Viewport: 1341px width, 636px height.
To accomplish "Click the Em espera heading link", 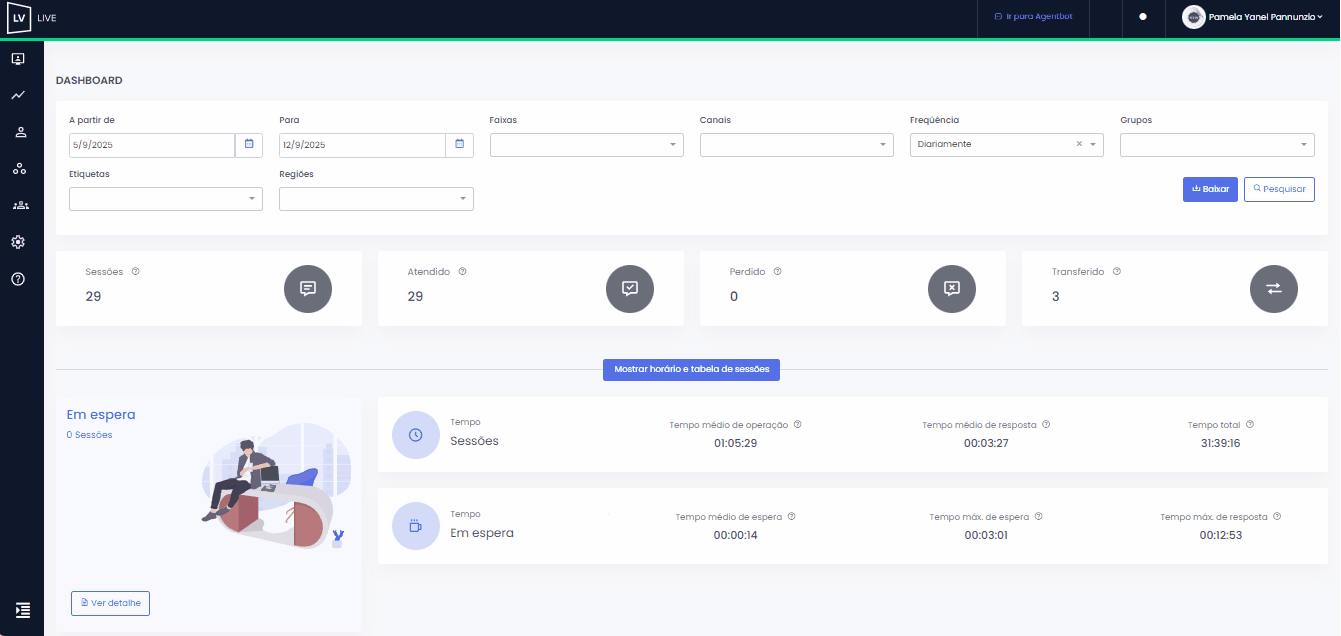I will 101,414.
